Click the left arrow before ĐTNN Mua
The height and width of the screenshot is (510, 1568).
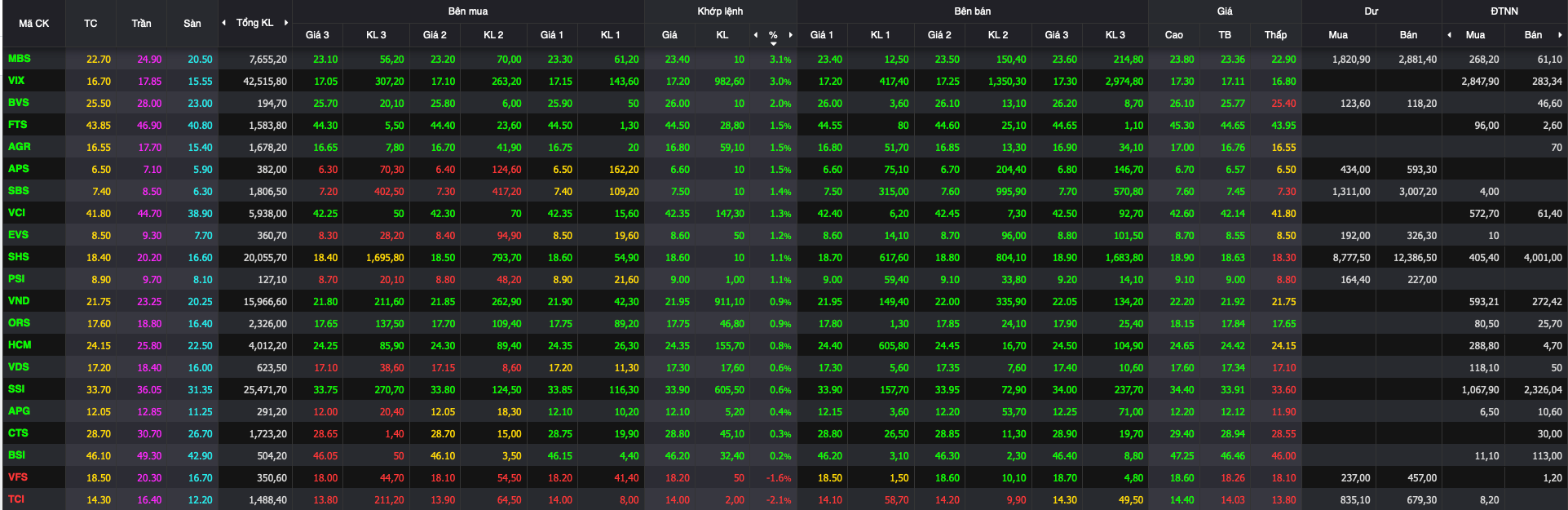pos(1449,35)
